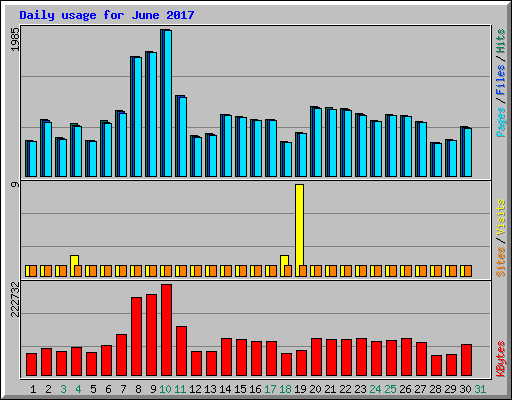Click the cyan pages bar for day 9
This screenshot has height=400, width=512.
[x=153, y=114]
